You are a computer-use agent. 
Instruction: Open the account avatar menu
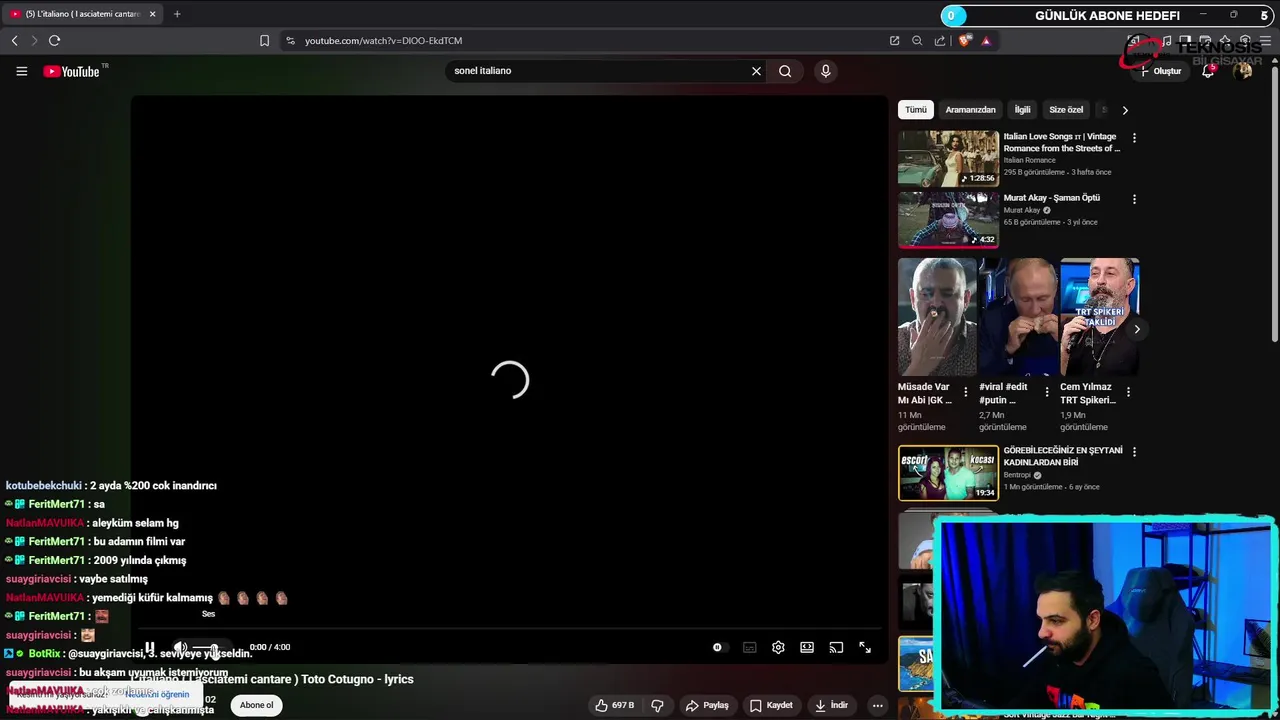point(1243,71)
